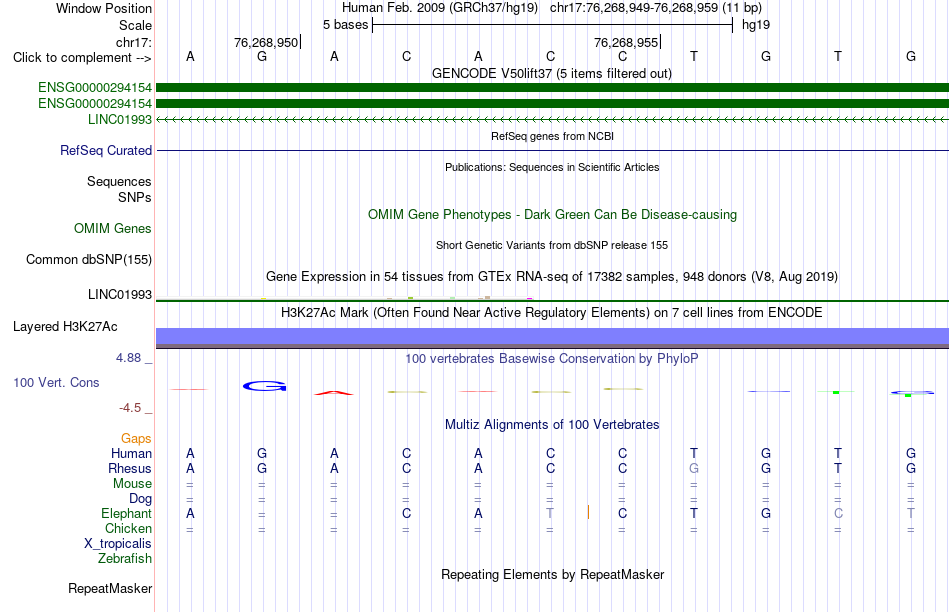This screenshot has height=612, width=950.
Task: Open the 'Common dbSNP(155)' track label
Action: (x=89, y=259)
